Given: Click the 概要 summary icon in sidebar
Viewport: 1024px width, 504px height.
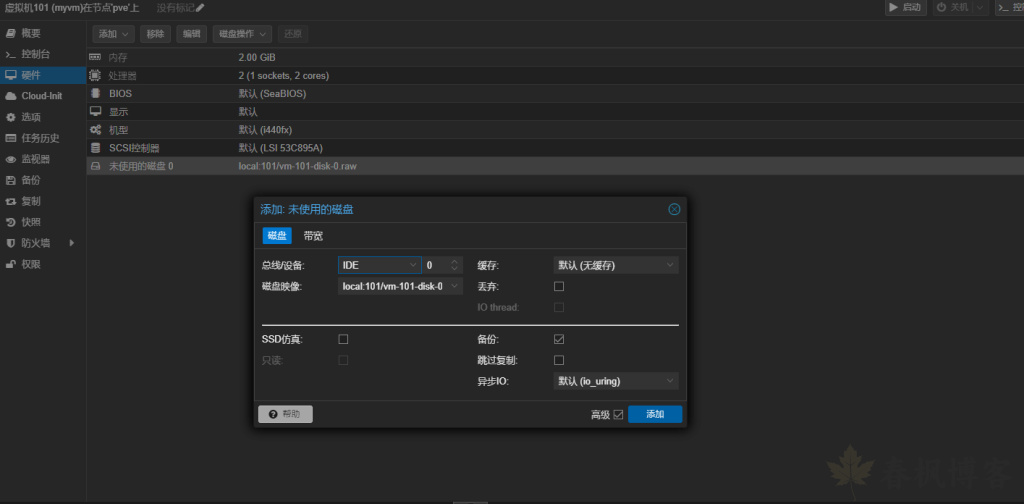Looking at the screenshot, I should coord(11,33).
